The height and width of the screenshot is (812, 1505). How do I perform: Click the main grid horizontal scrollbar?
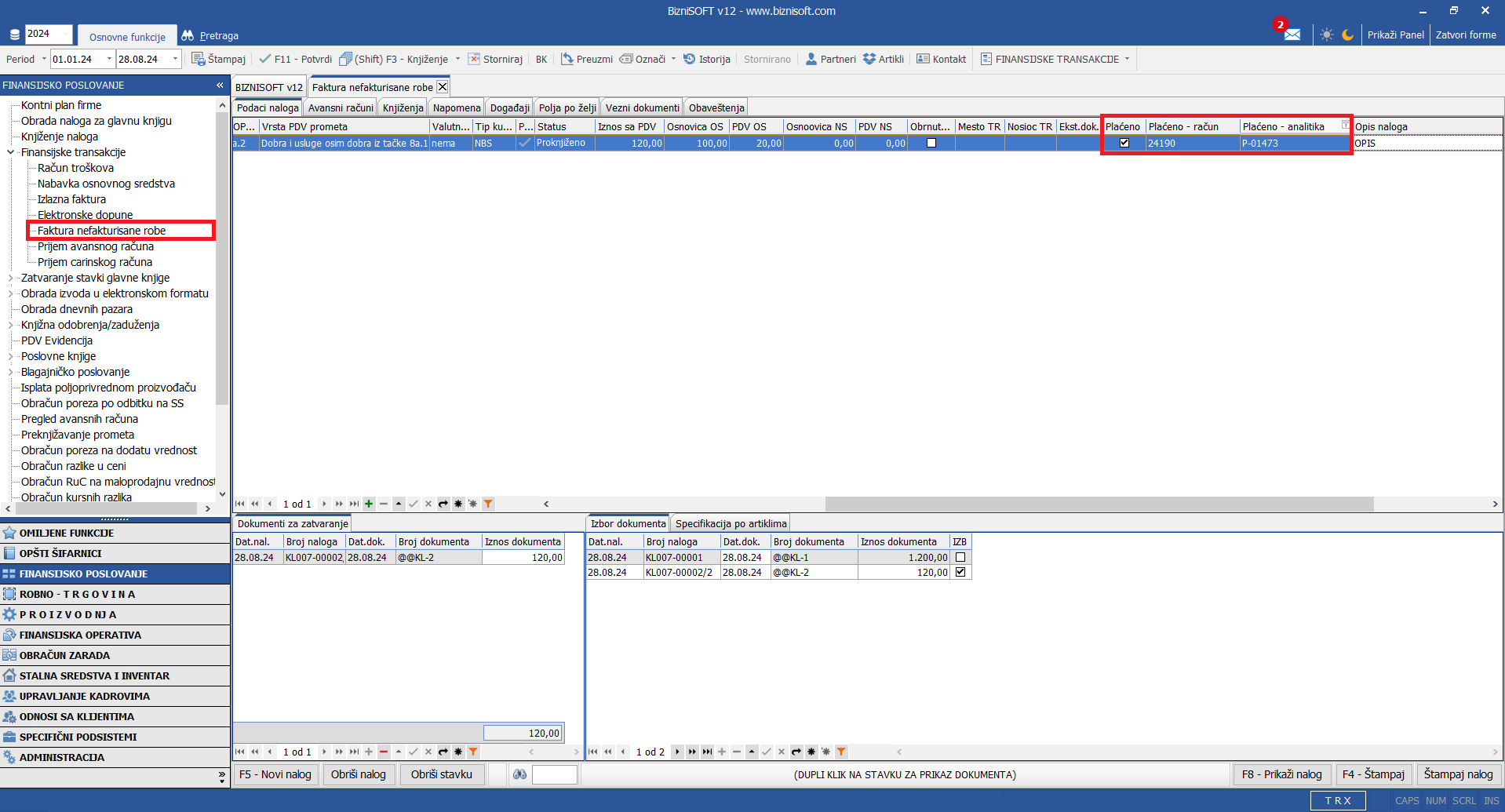[1099, 504]
